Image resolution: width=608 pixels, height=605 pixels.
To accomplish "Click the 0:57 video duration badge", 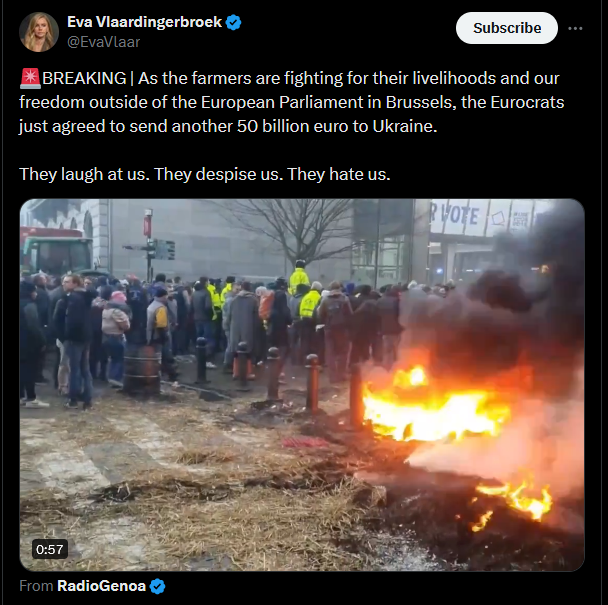I will [50, 550].
